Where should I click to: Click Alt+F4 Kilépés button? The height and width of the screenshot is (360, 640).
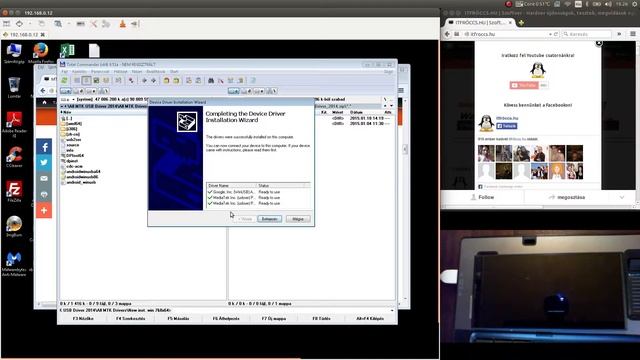[370, 318]
